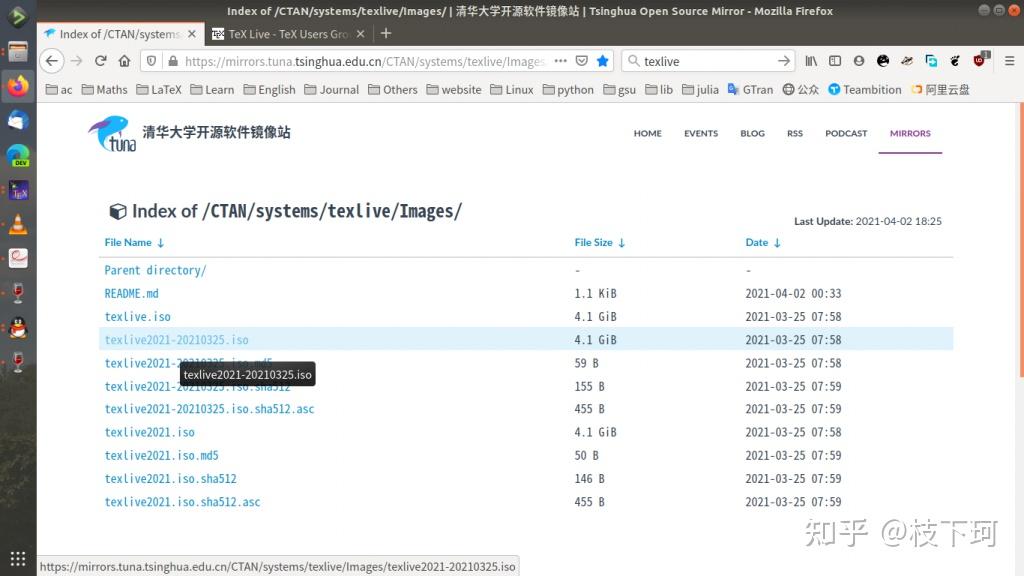Open the page actions ellipsis menu
Viewport: 1024px width, 576px height.
[x=559, y=61]
